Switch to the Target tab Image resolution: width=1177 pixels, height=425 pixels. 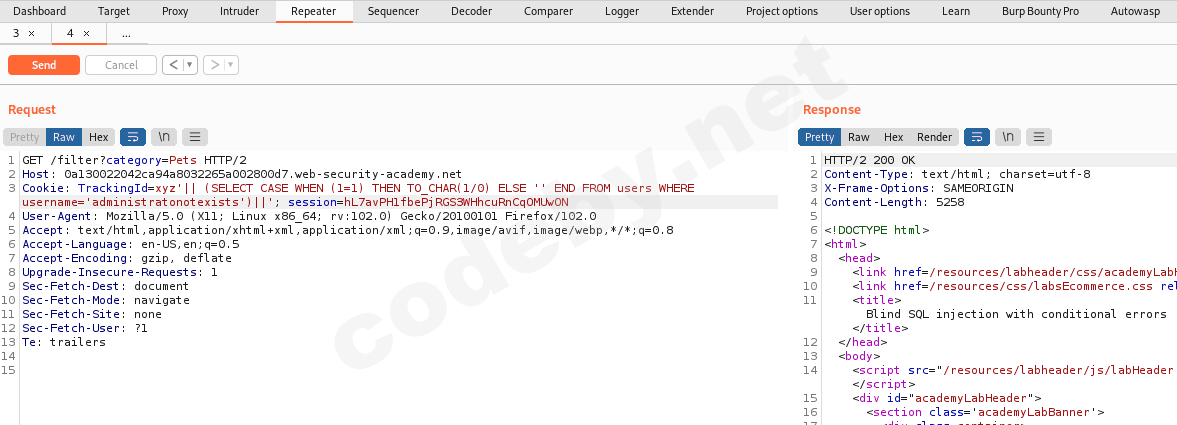[113, 11]
